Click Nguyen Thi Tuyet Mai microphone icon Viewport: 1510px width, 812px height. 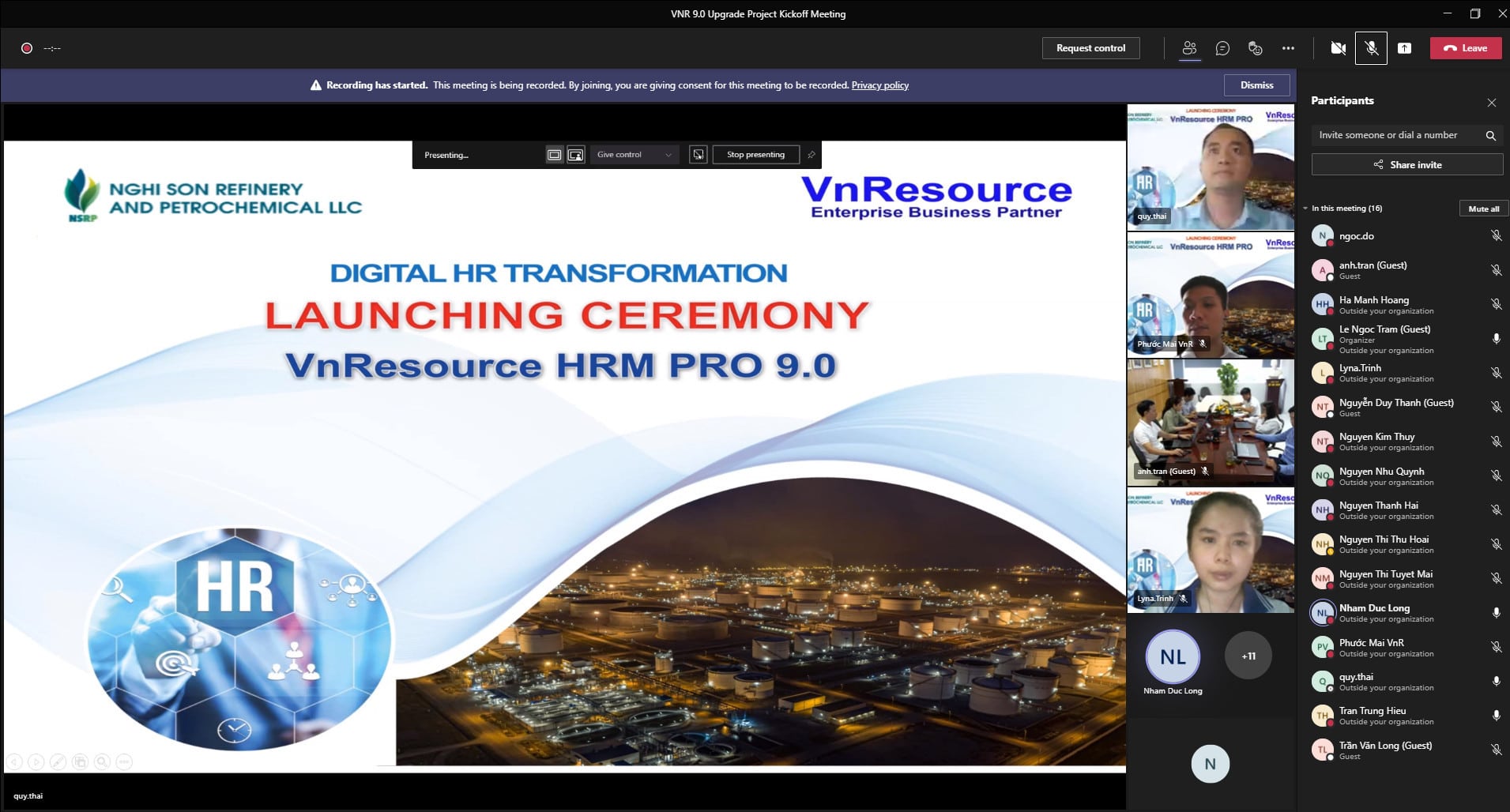click(x=1496, y=578)
